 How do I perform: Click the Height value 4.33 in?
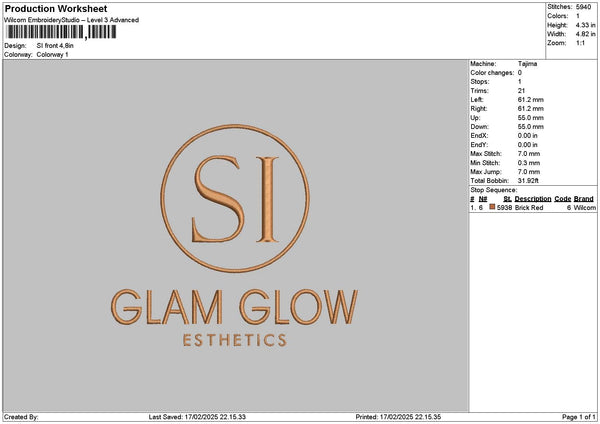[x=585, y=25]
